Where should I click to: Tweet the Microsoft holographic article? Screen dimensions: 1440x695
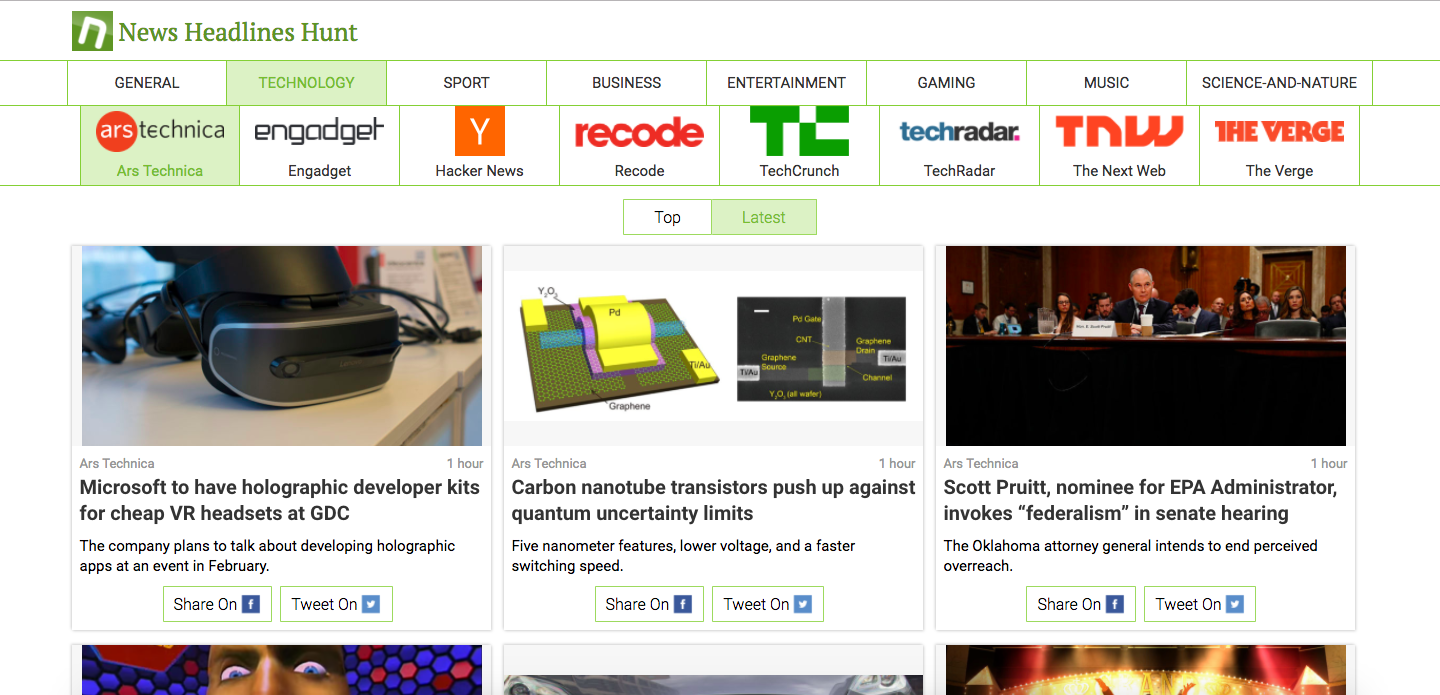(336, 604)
